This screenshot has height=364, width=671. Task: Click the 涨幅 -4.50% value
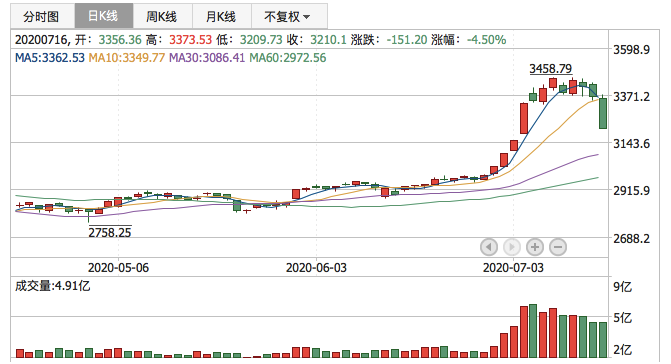coord(487,40)
